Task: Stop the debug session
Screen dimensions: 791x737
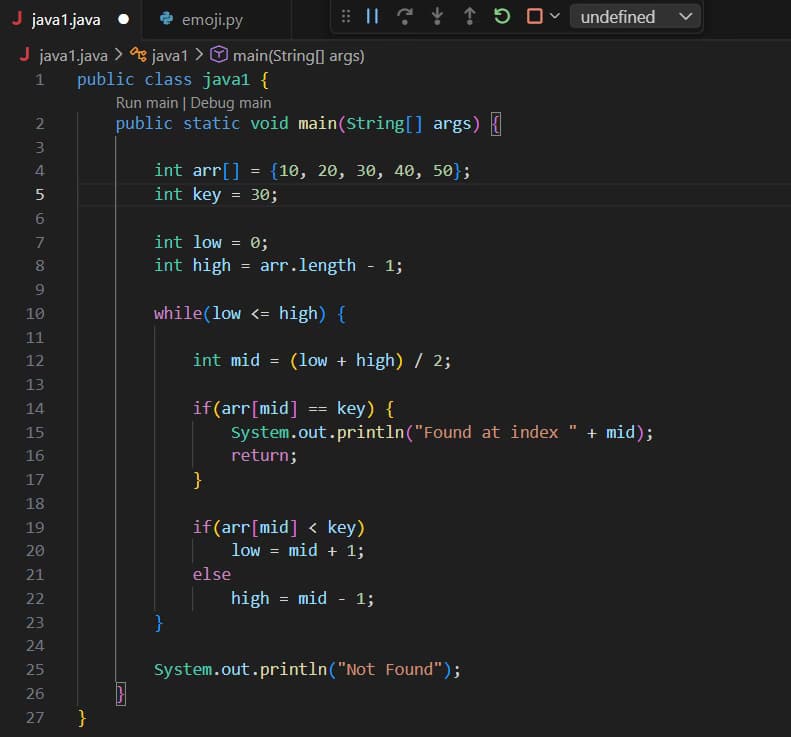Action: click(x=534, y=17)
